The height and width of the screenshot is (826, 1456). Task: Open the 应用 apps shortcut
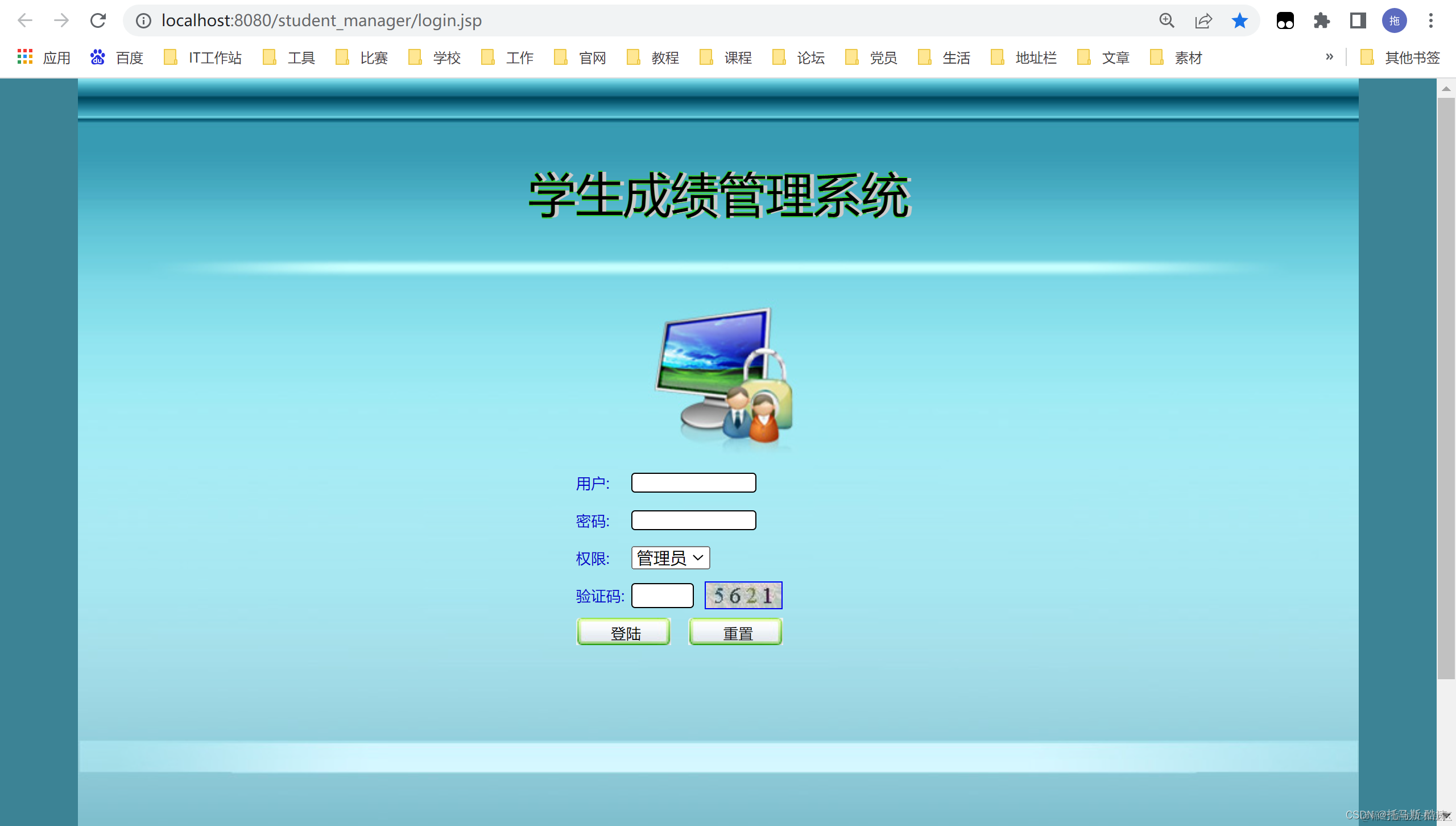[44, 57]
